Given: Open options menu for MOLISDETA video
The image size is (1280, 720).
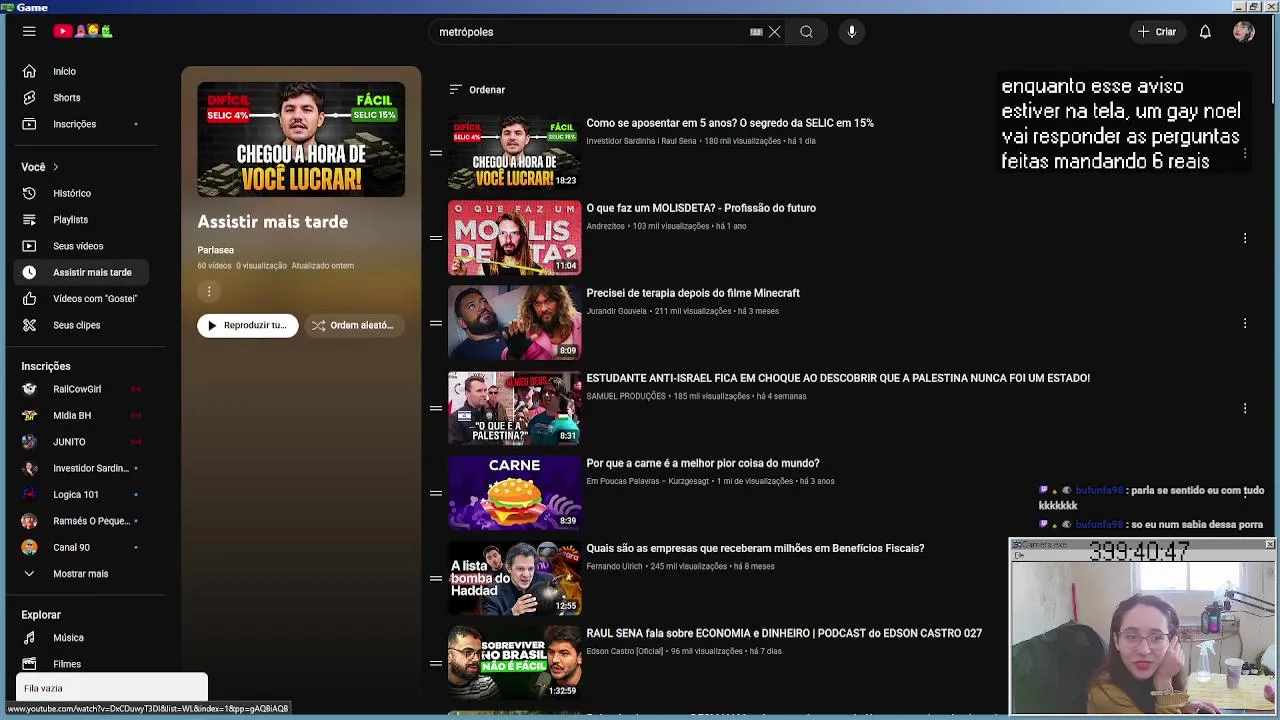Looking at the screenshot, I should click(x=1245, y=238).
